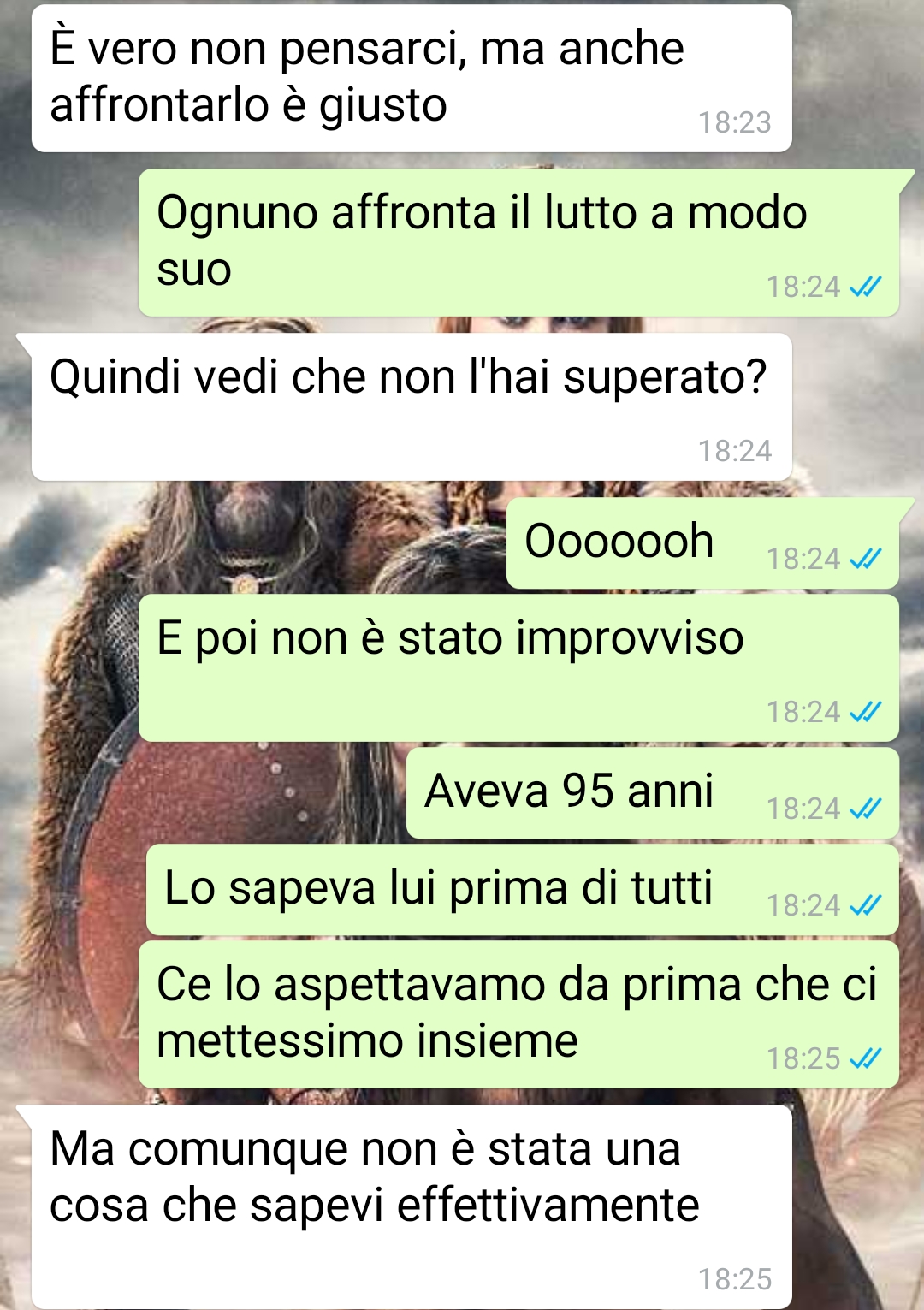This screenshot has height=1310, width=924.
Task: Tap the 'Ooooooh' message bubble
Action: (x=702, y=543)
